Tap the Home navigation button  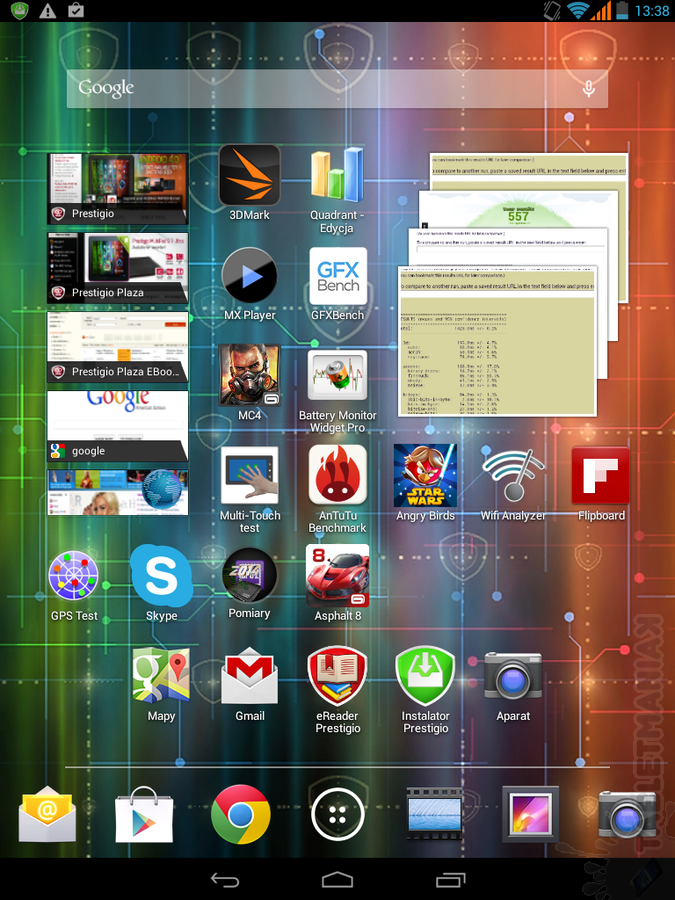point(337,879)
